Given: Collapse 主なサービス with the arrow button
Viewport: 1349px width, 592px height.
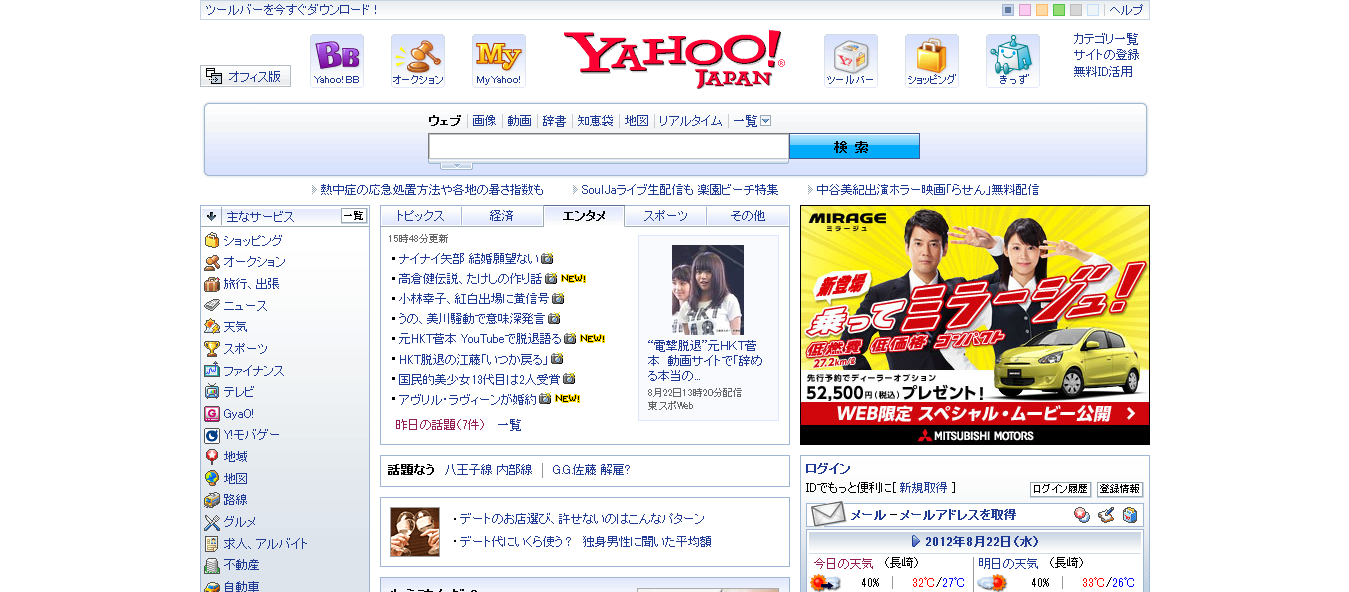Looking at the screenshot, I should click(x=212, y=216).
